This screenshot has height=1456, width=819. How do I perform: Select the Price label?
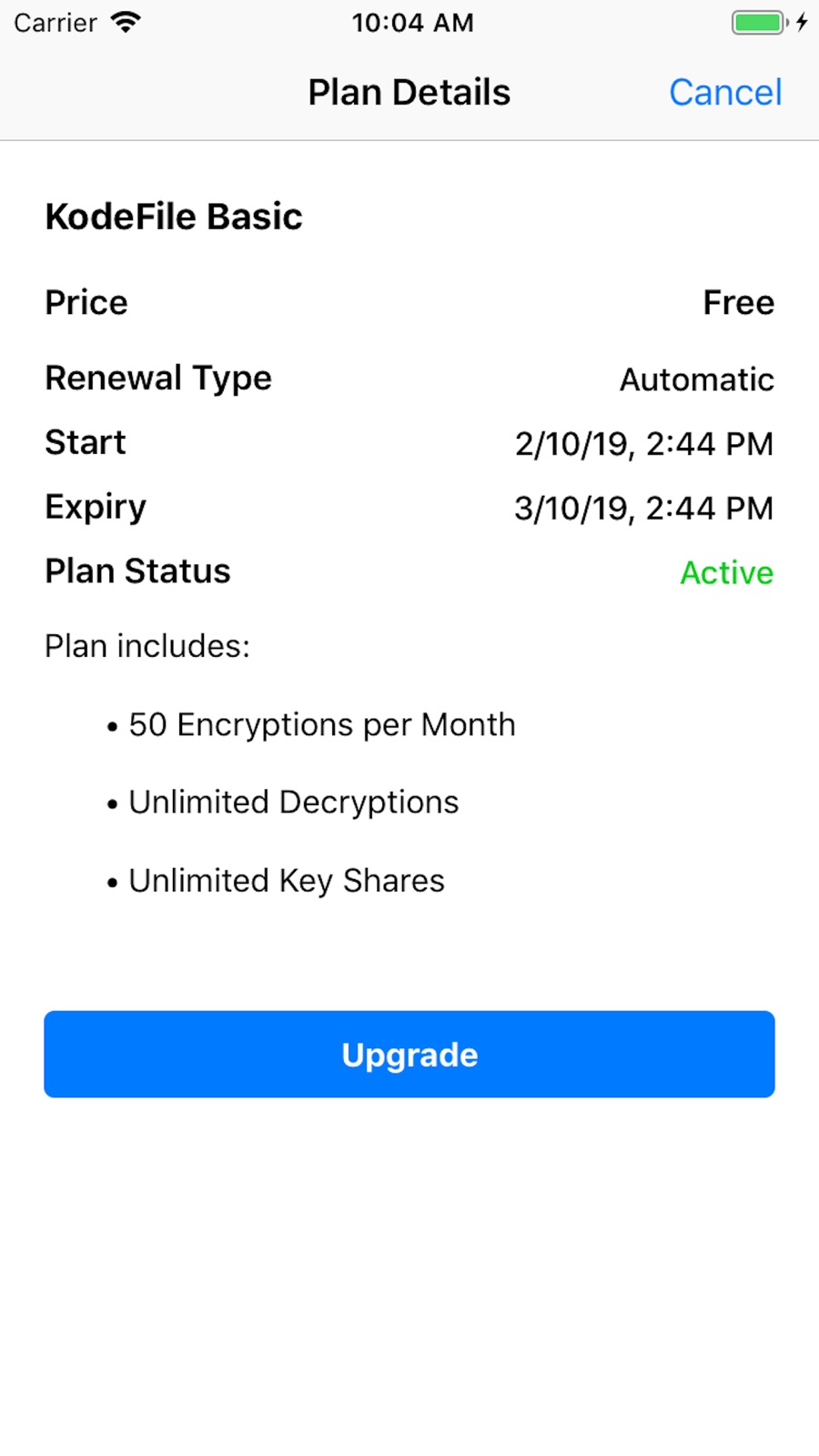click(86, 303)
